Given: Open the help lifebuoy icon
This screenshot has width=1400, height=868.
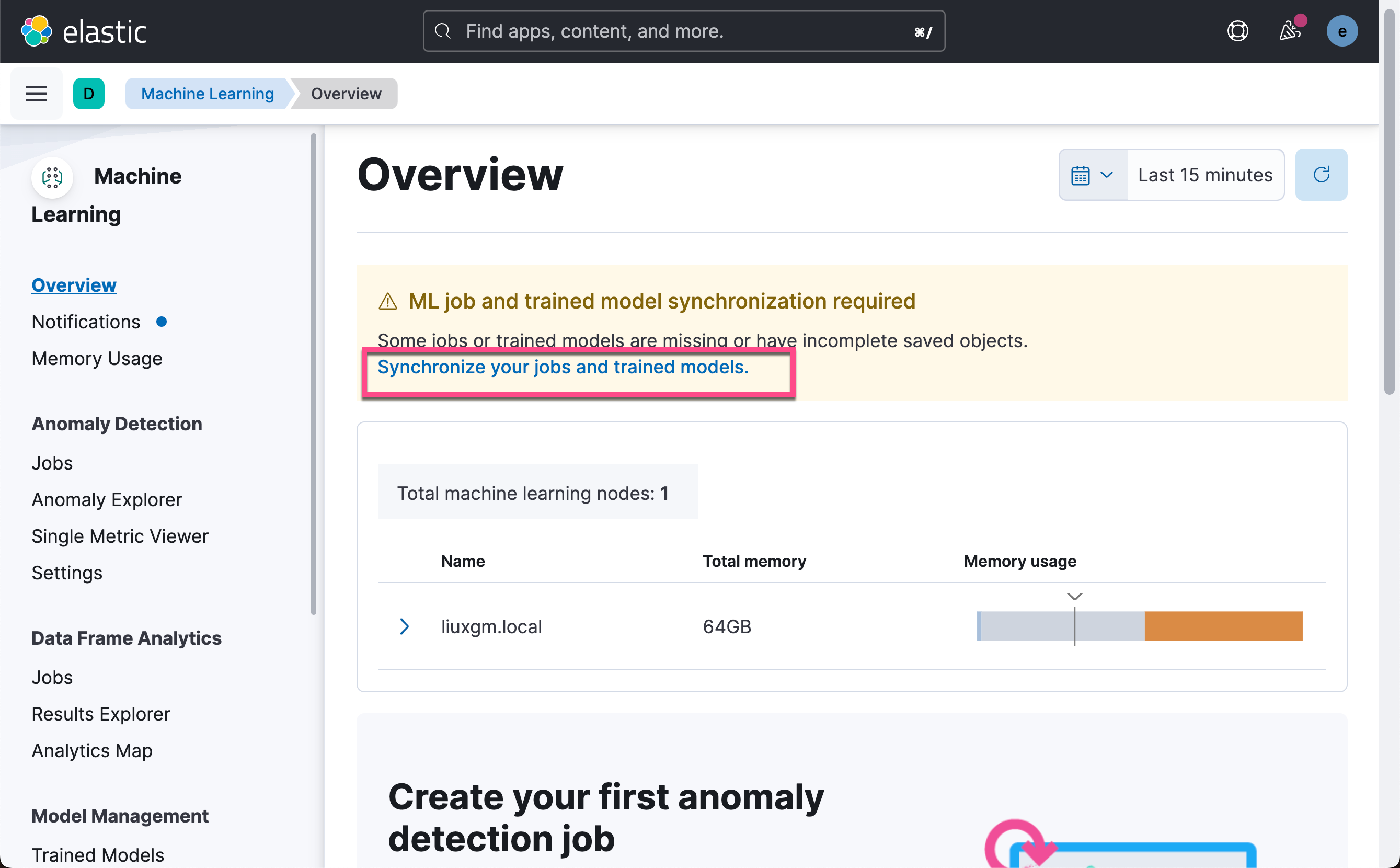Looking at the screenshot, I should (x=1237, y=31).
